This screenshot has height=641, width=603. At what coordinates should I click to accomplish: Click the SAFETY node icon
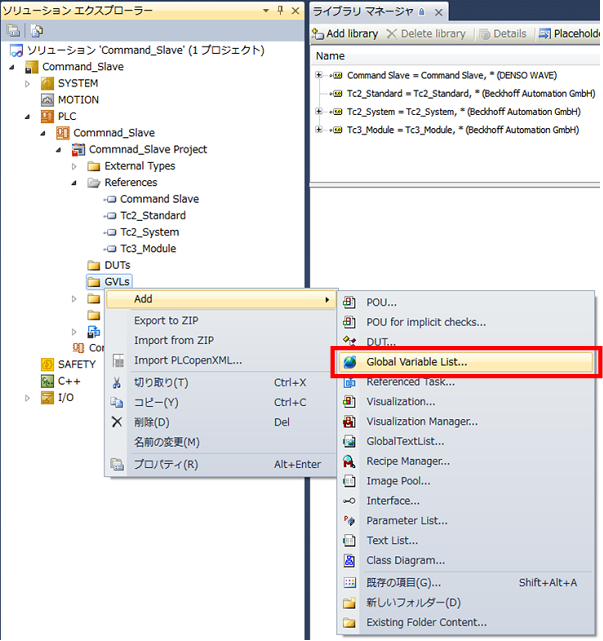[48, 364]
